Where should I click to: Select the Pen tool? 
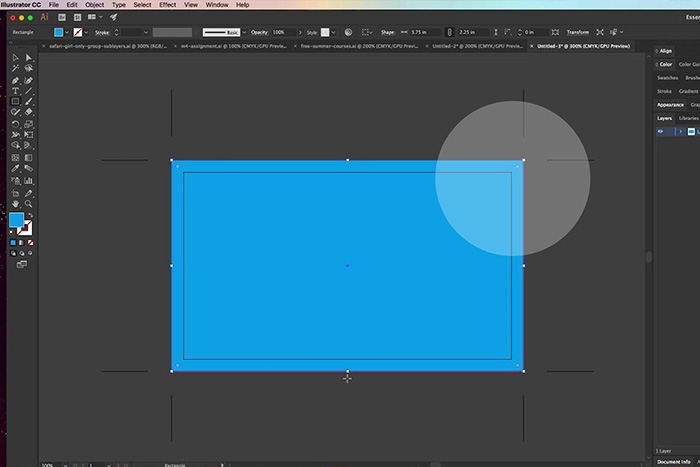(15, 80)
